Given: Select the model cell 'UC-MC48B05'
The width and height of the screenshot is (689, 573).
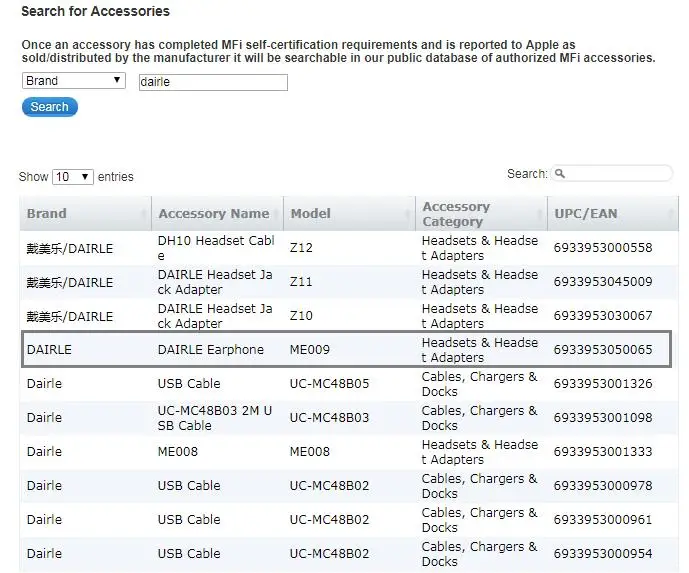Looking at the screenshot, I should click(329, 384).
